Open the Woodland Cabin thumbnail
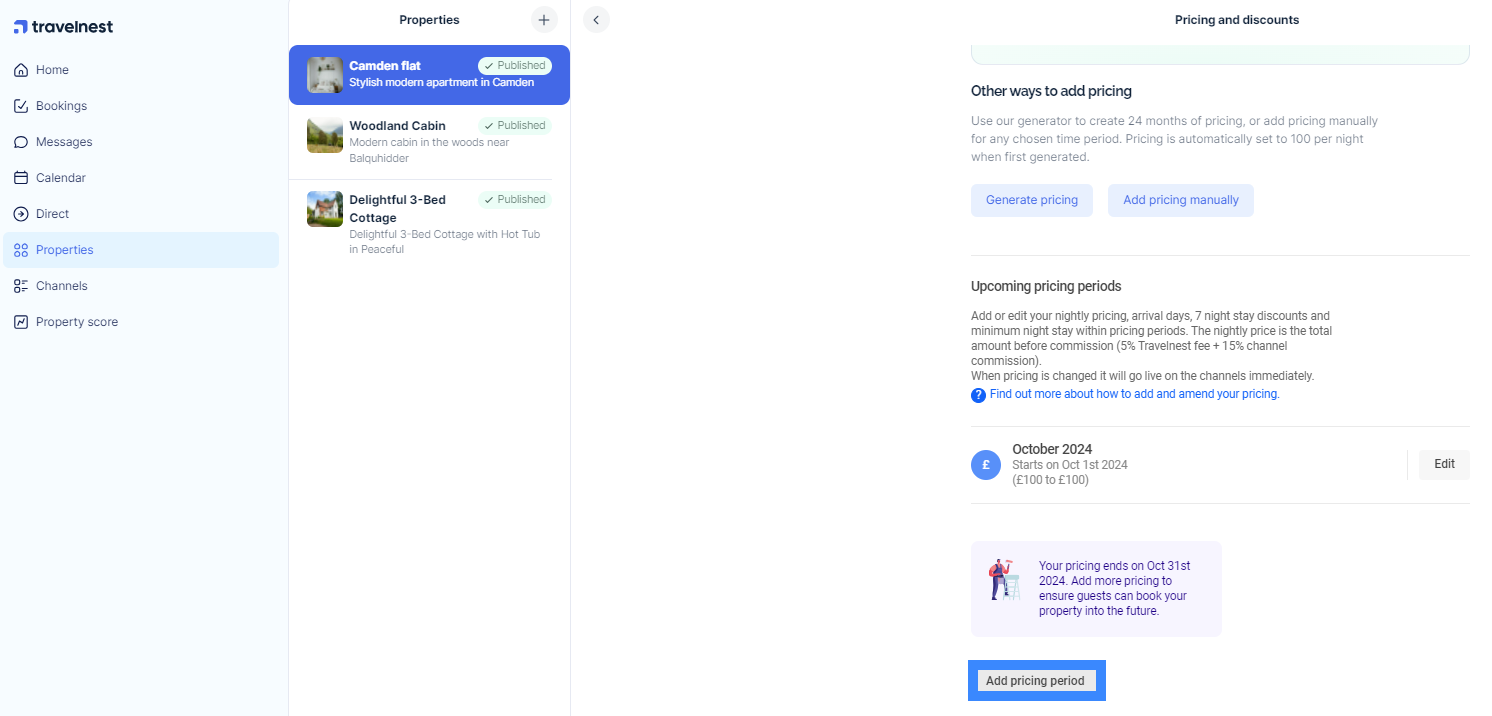Screen dimensions: 1492x716 coord(325,135)
